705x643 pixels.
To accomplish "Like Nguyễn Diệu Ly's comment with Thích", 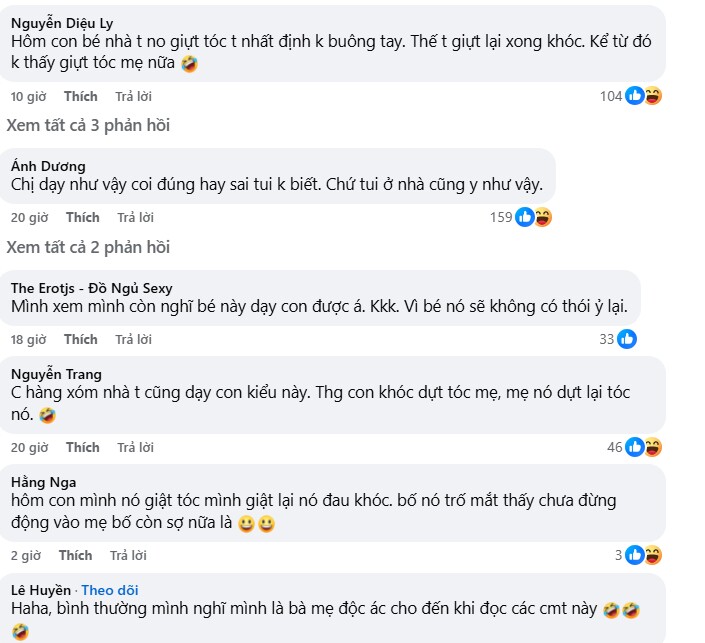I will click(81, 96).
